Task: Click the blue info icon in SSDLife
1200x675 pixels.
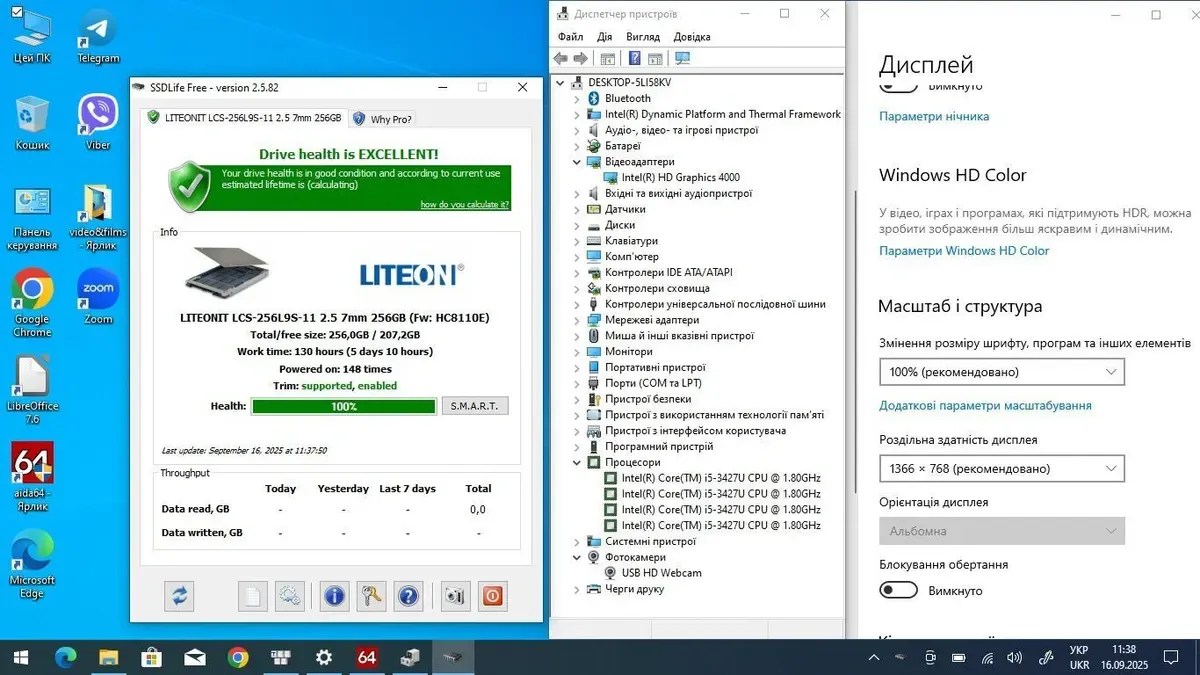Action: pyautogui.click(x=334, y=596)
